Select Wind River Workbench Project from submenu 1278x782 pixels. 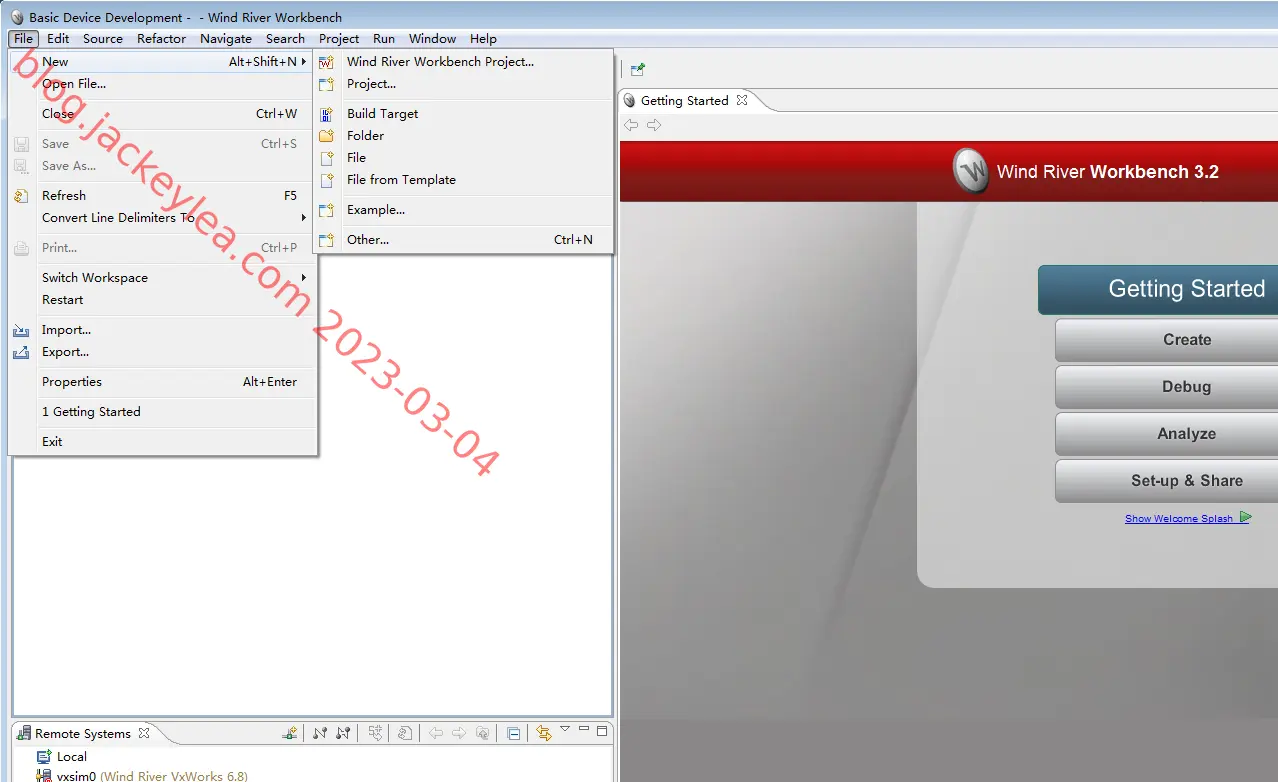coord(440,61)
